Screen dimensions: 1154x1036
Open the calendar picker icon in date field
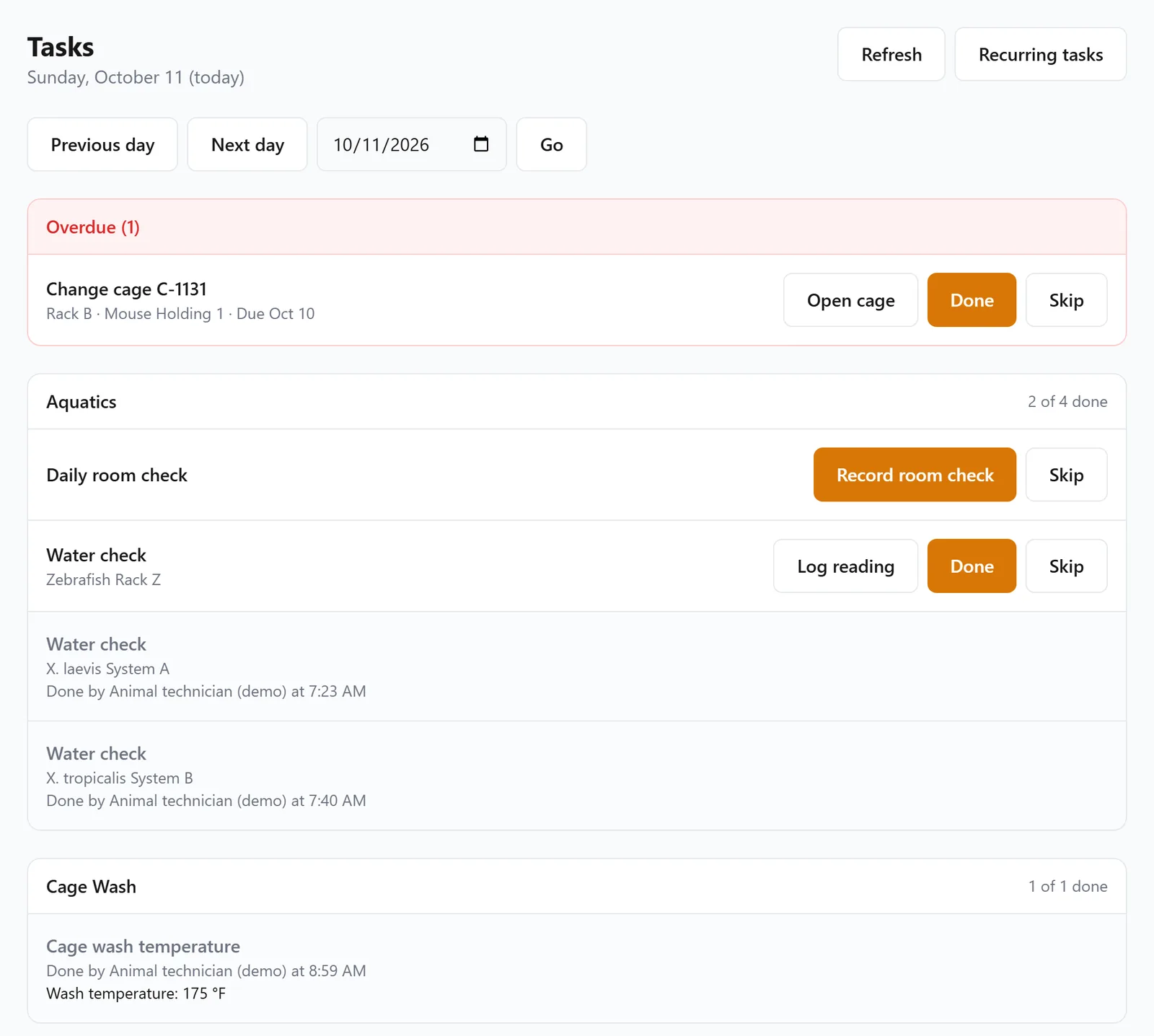click(x=481, y=144)
